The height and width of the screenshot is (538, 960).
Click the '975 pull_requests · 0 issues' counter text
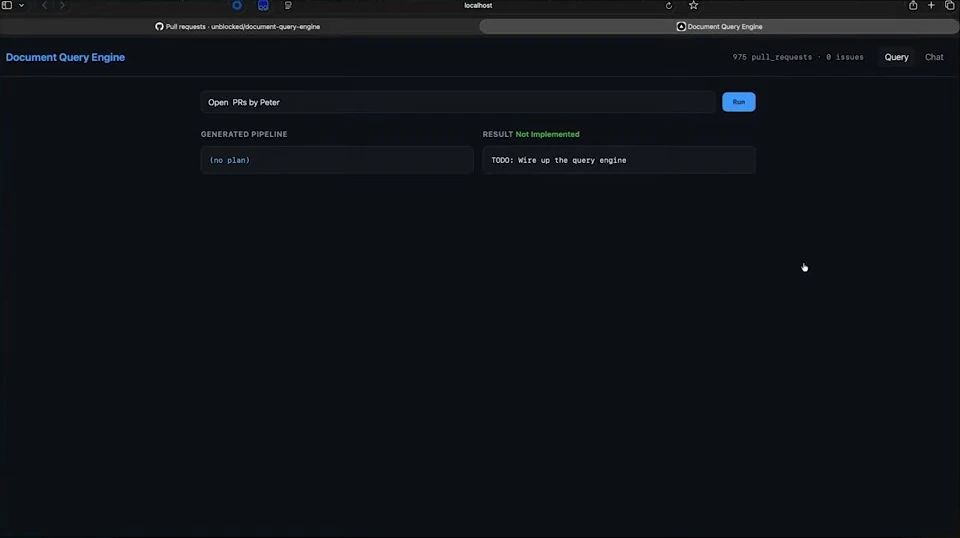pyautogui.click(x=798, y=57)
